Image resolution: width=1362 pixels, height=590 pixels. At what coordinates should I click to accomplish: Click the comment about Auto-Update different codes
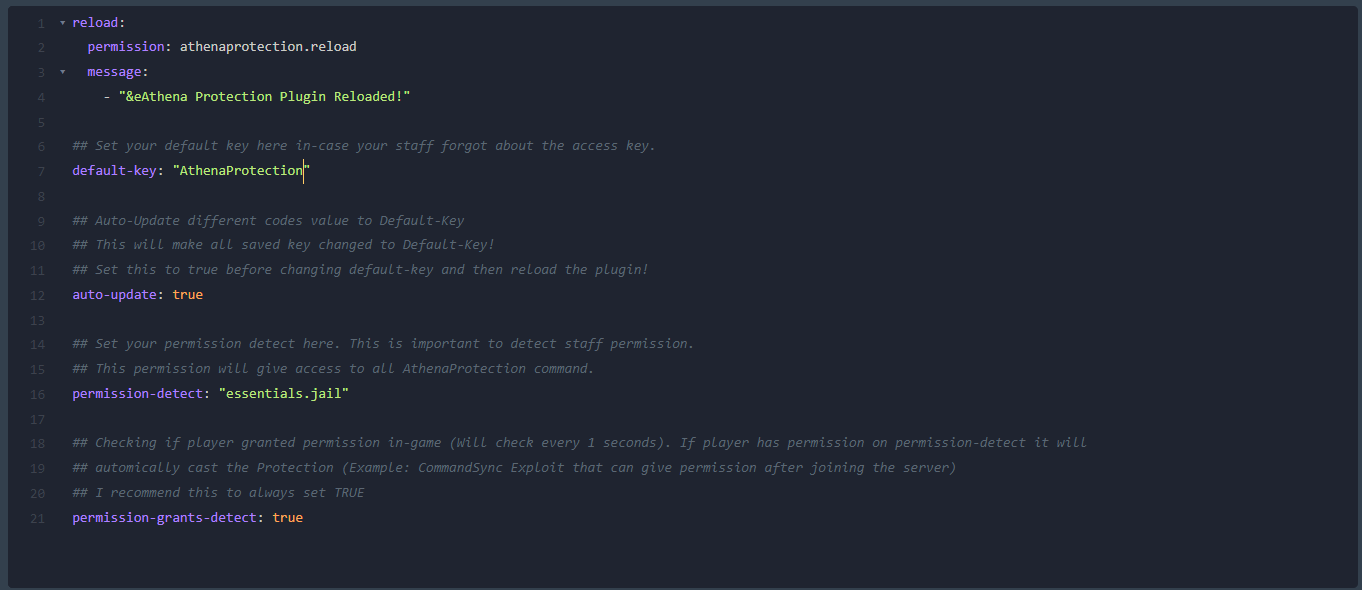(268, 221)
